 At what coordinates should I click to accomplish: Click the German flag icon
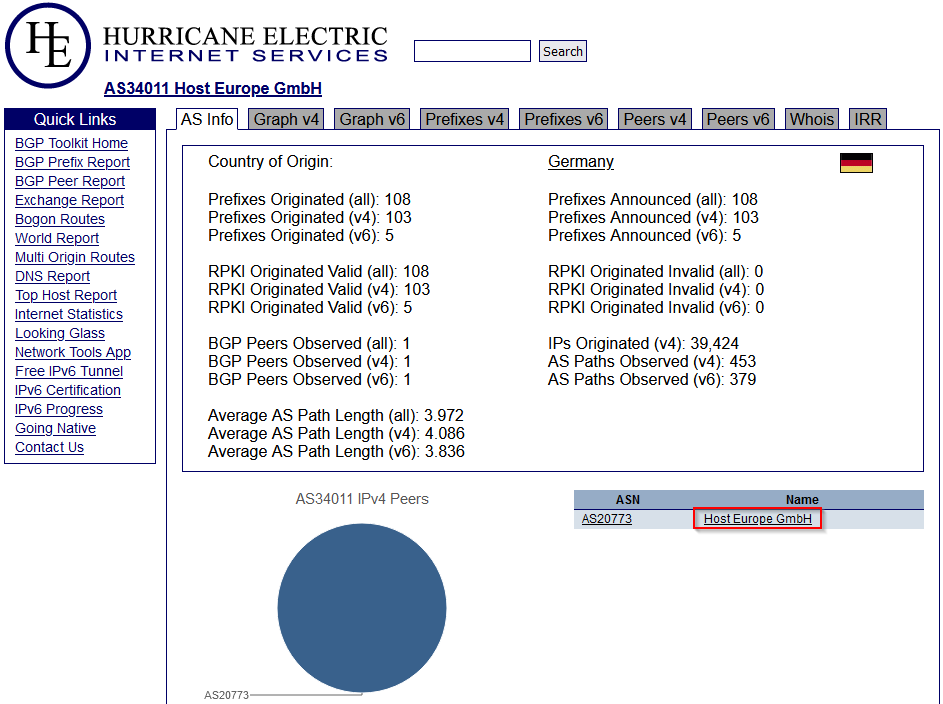(x=856, y=162)
